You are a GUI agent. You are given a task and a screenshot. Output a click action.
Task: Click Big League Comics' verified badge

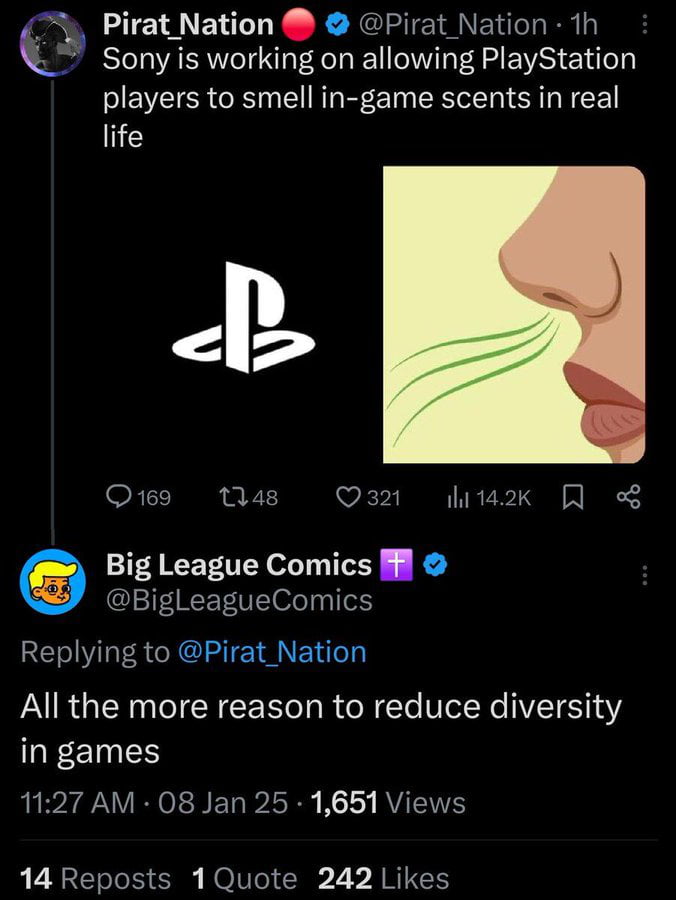(433, 564)
